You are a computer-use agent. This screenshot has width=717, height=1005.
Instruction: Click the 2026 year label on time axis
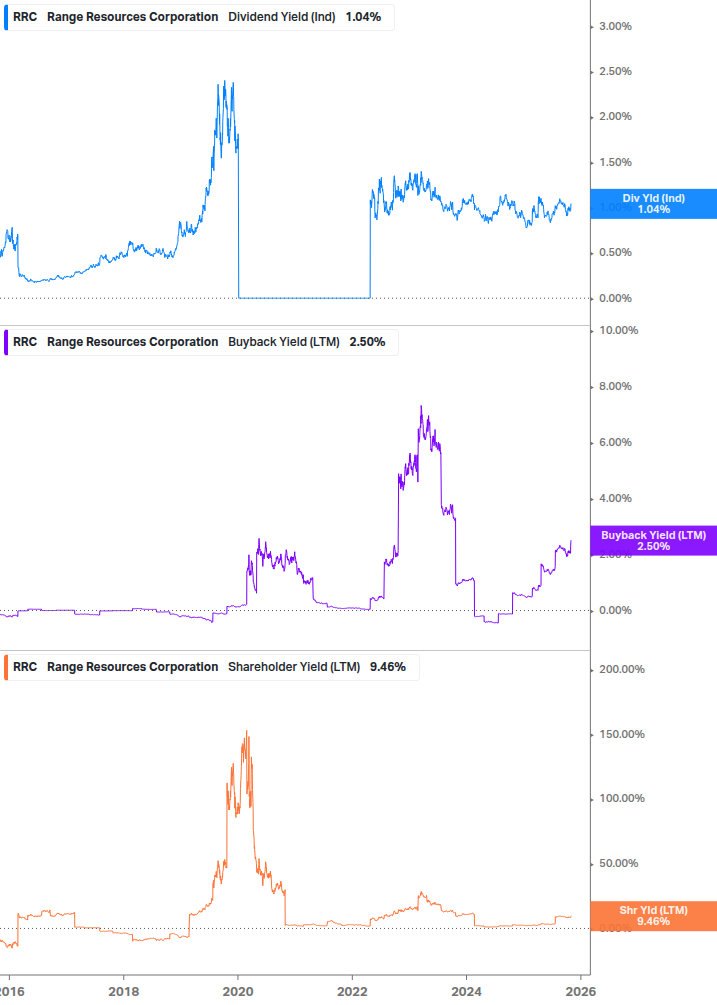click(x=581, y=992)
